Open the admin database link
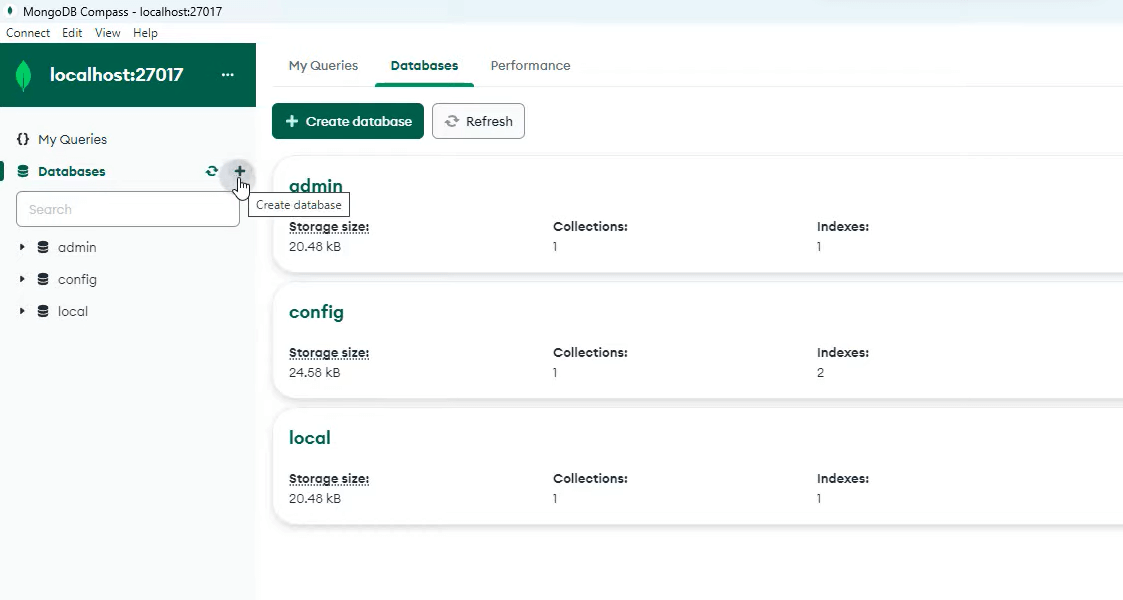Screen dimensions: 1123x600 (x=315, y=186)
